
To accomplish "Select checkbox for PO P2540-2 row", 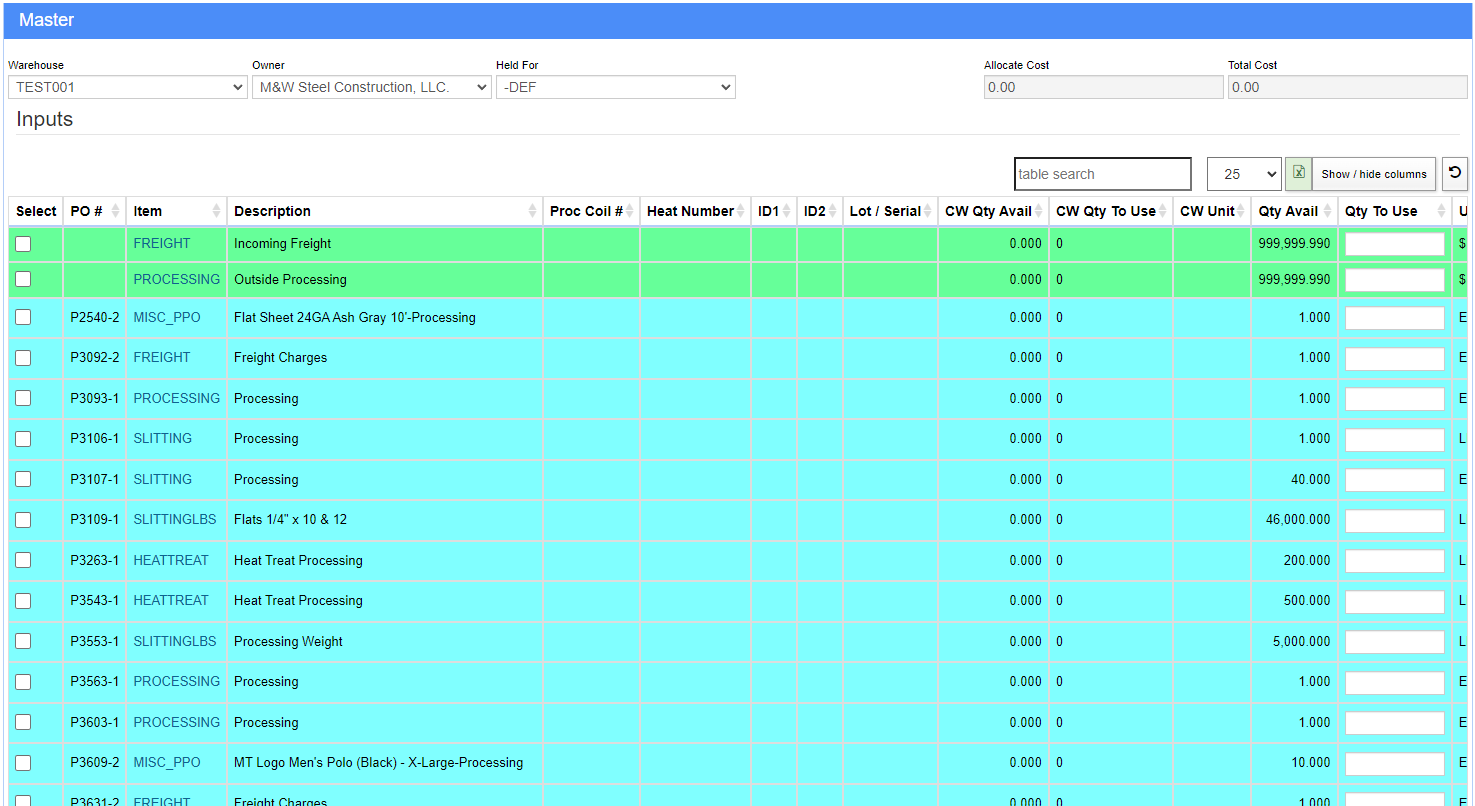I will [23, 317].
